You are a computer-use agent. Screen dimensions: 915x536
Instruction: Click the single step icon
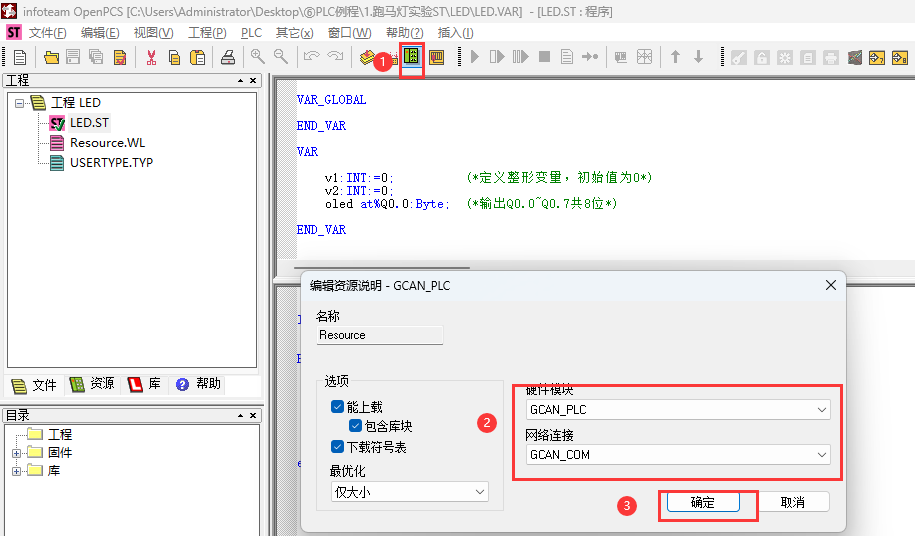click(497, 57)
